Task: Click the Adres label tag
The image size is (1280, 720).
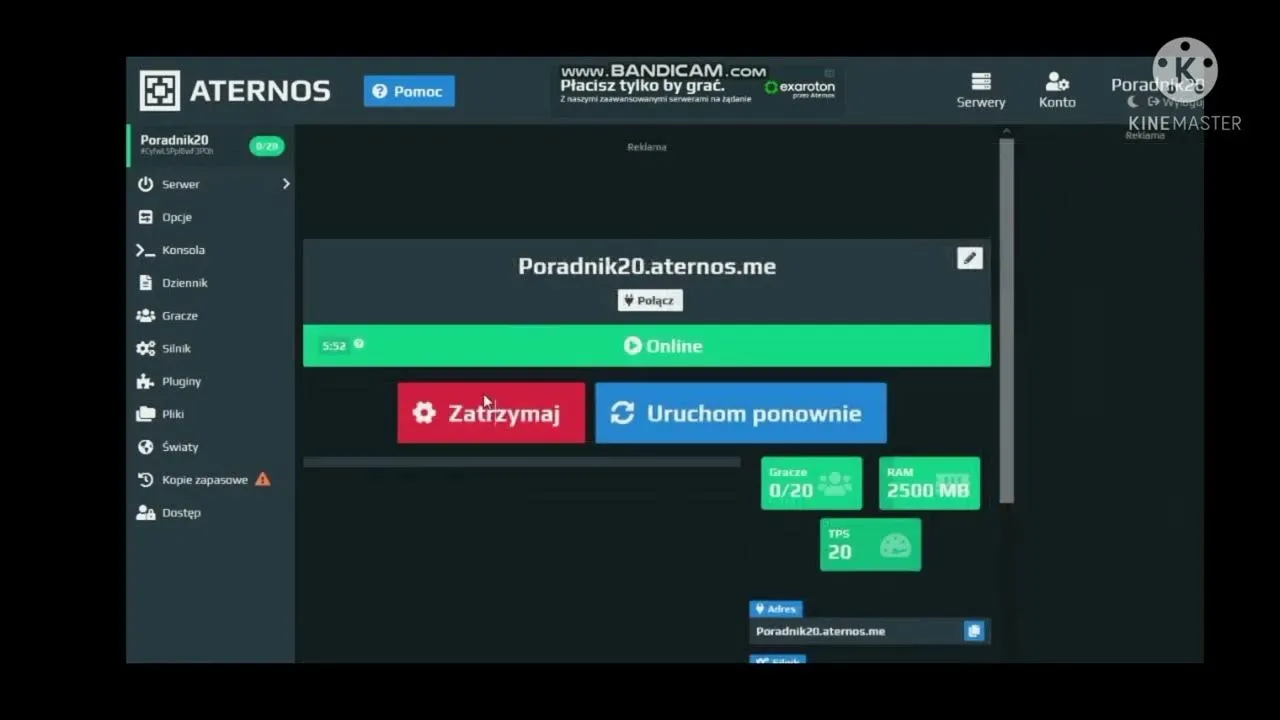Action: [x=776, y=608]
